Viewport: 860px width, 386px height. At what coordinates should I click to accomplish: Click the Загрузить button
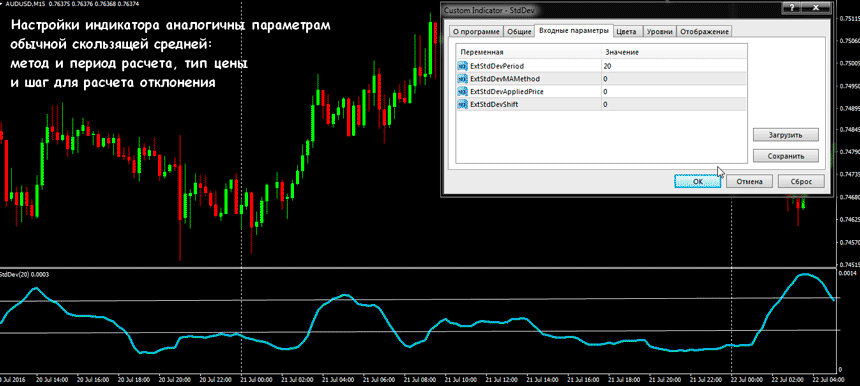coord(786,134)
